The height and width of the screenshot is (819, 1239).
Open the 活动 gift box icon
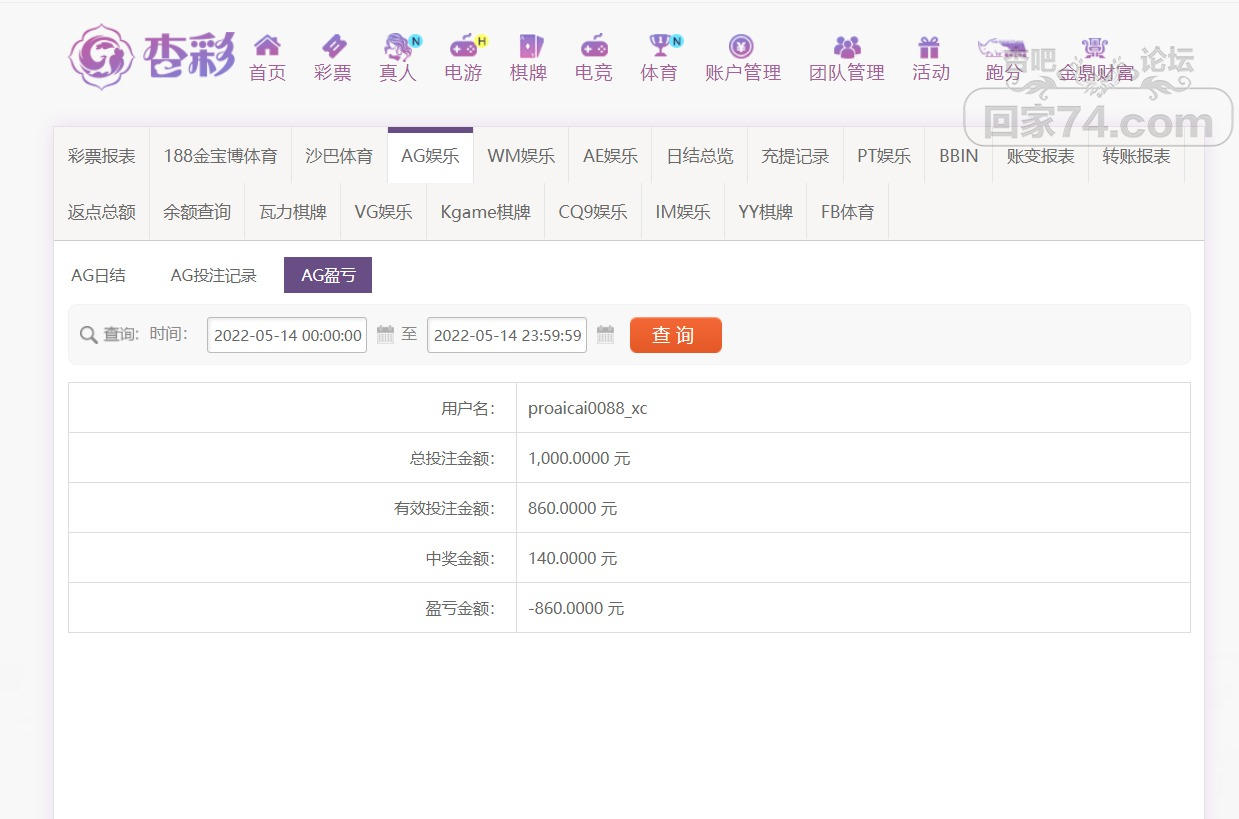(x=930, y=47)
